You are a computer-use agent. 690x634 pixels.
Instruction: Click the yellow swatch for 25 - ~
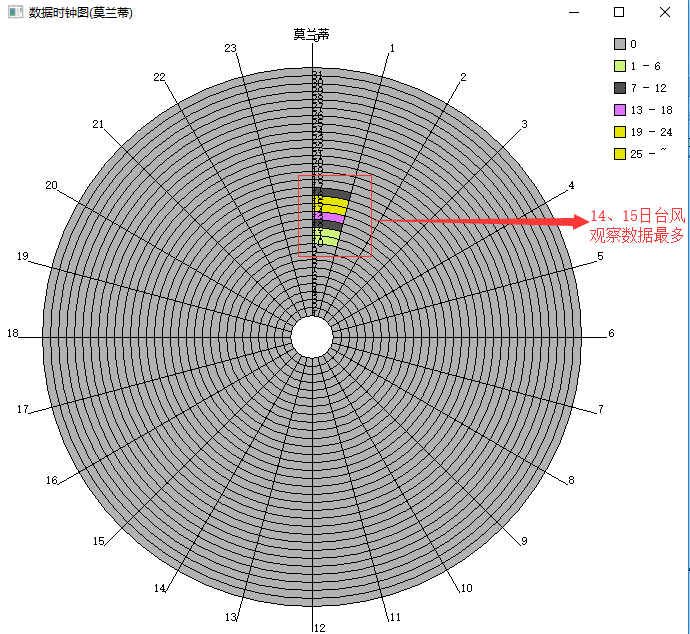click(x=620, y=154)
